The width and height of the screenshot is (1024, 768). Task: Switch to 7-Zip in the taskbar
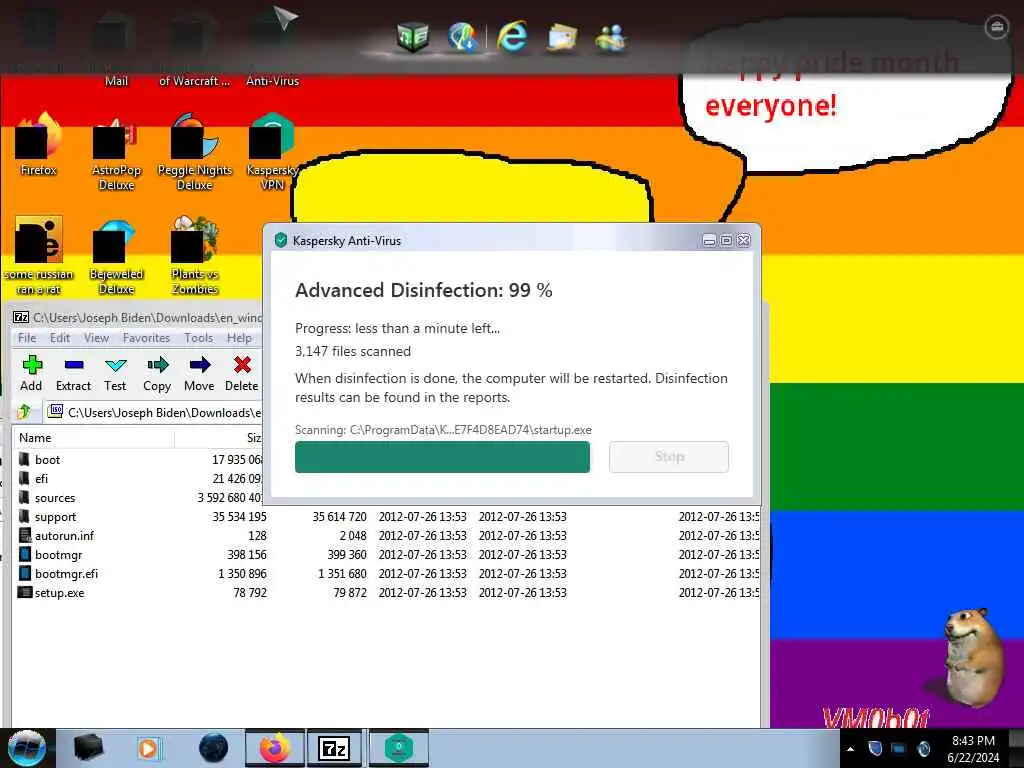pyautogui.click(x=334, y=748)
